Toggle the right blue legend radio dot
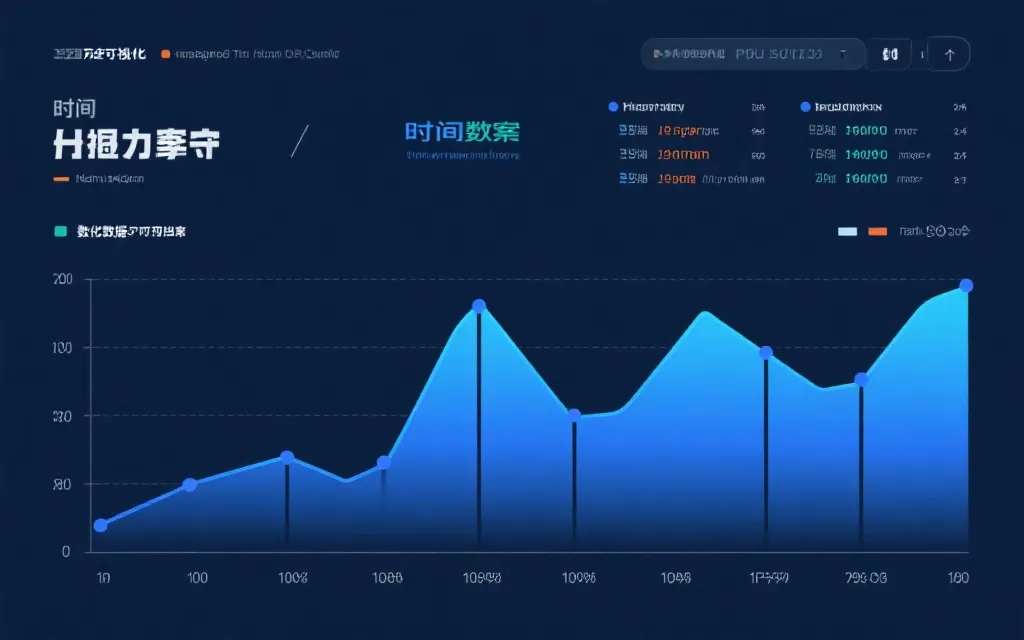Image resolution: width=1024 pixels, height=640 pixels. click(805, 106)
